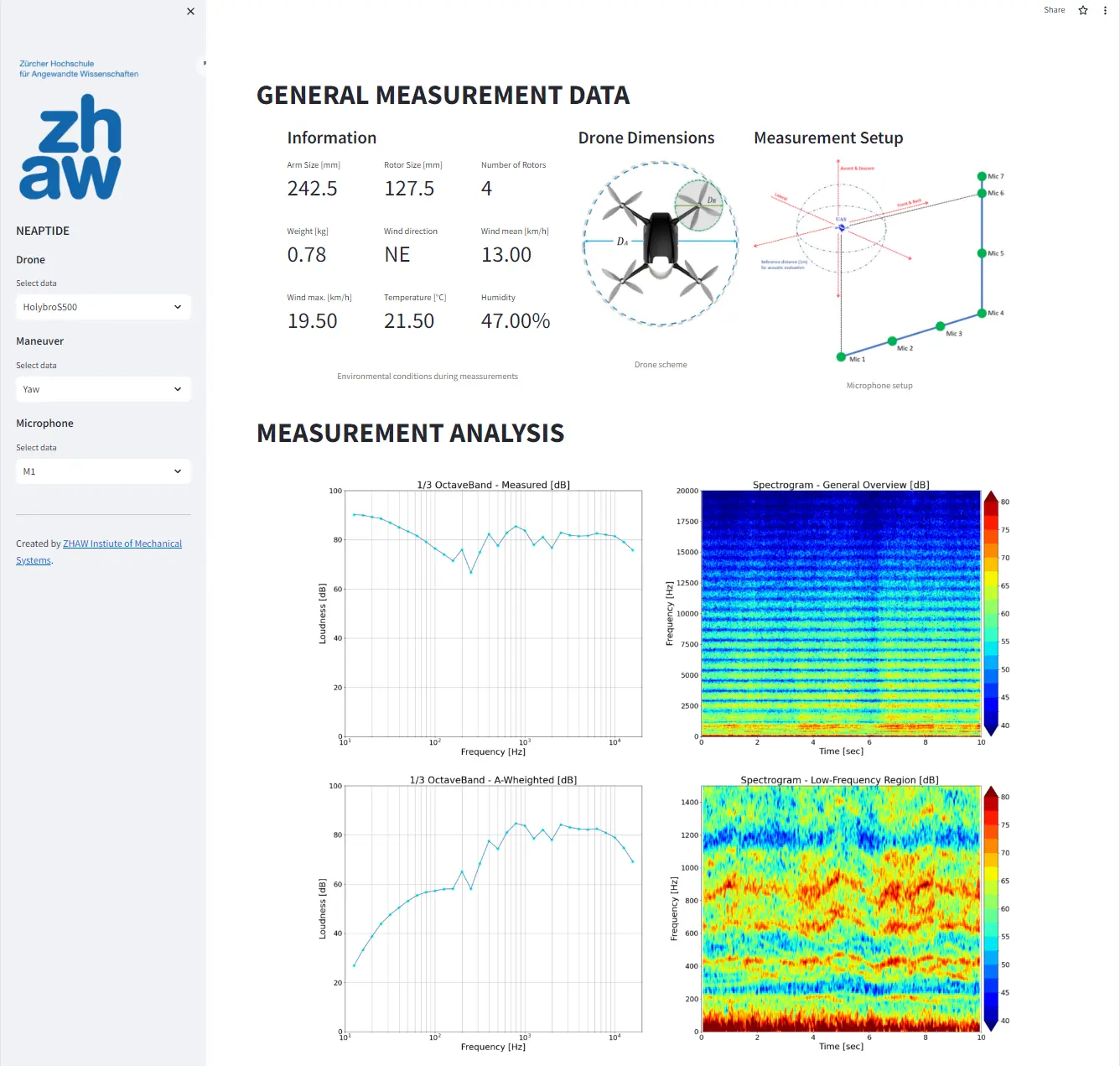Click the Number of Rotors value 4
The width and height of the screenshot is (1120, 1066).
click(x=486, y=189)
